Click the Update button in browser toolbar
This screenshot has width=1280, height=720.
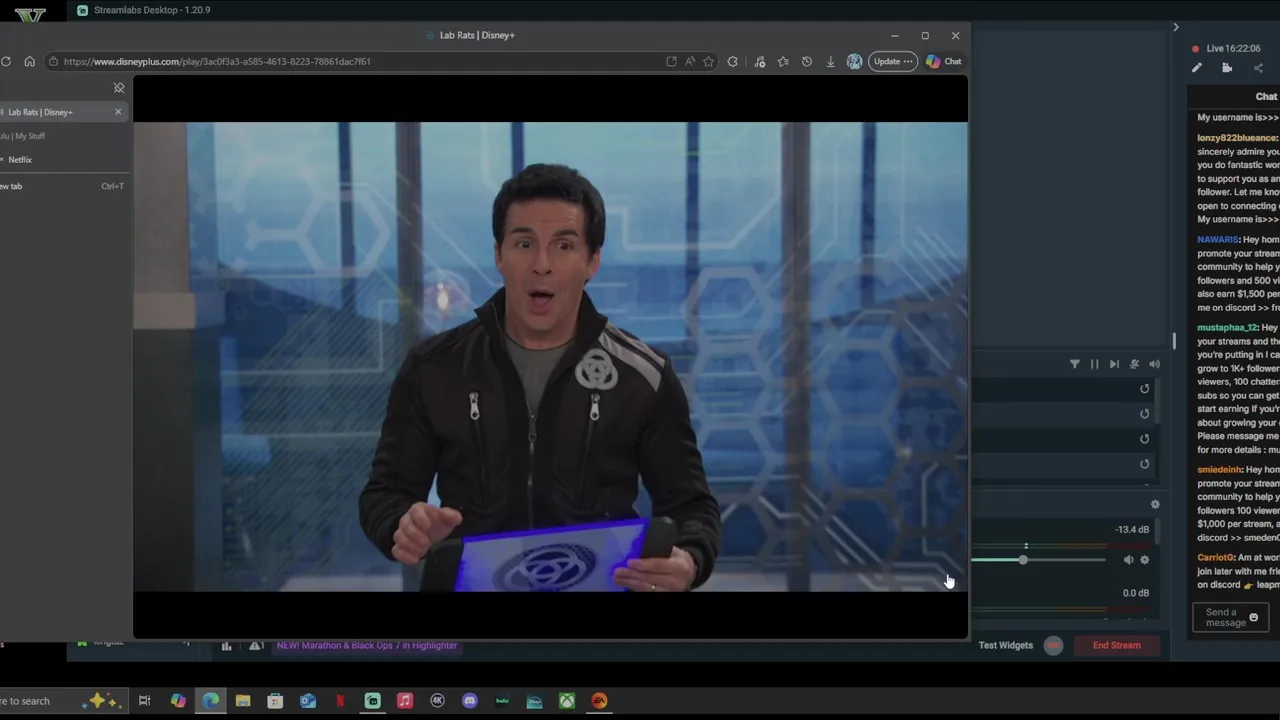click(x=892, y=61)
